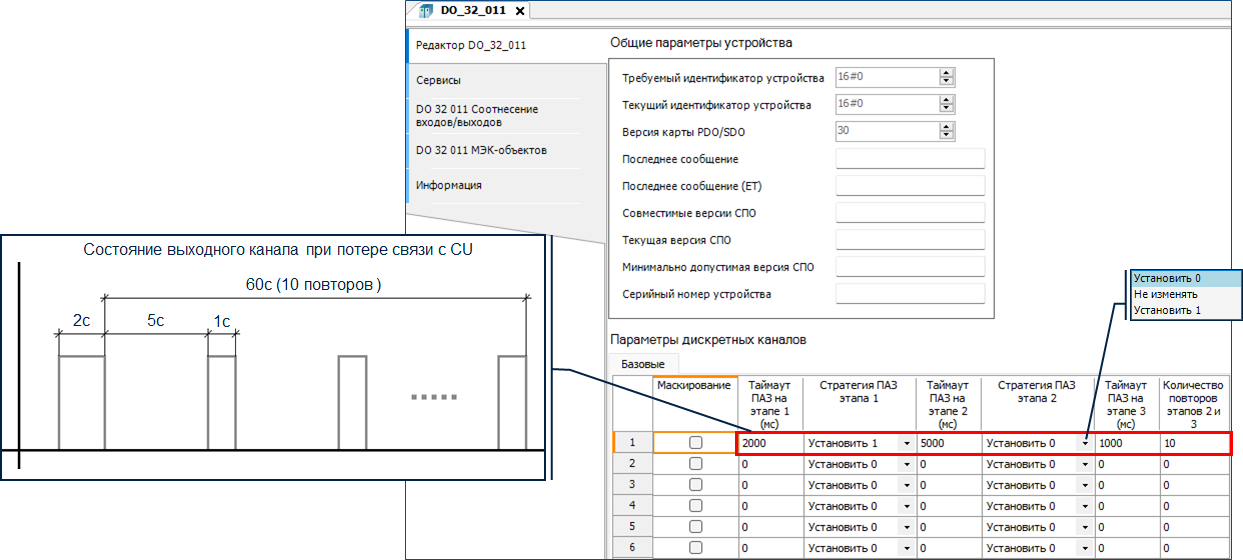Image resolution: width=1243 pixels, height=560 pixels.
Task: Toggle Маскирование checkbox in row 3
Action: (x=695, y=485)
